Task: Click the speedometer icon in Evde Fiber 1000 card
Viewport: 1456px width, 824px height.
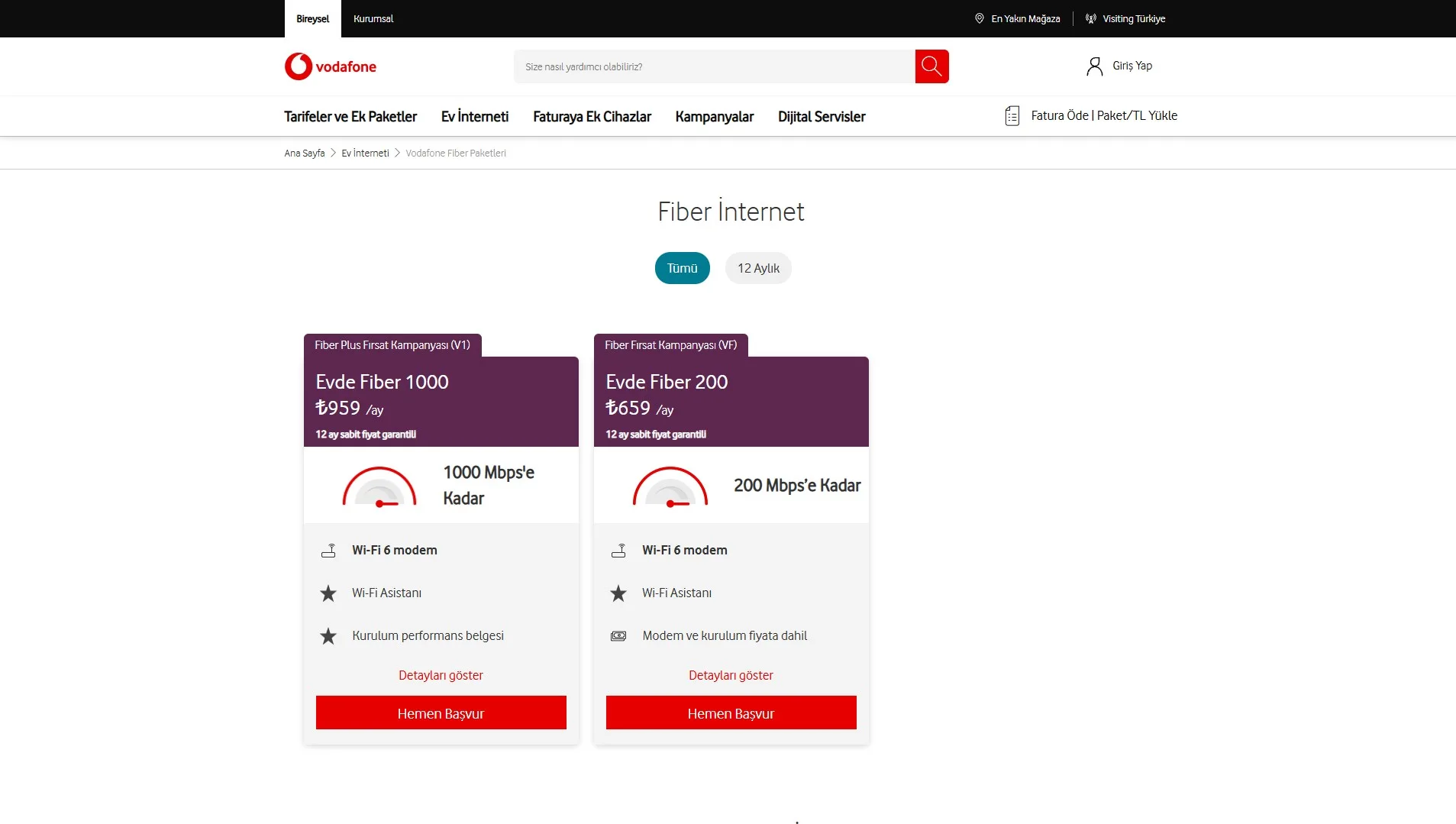Action: click(x=379, y=486)
